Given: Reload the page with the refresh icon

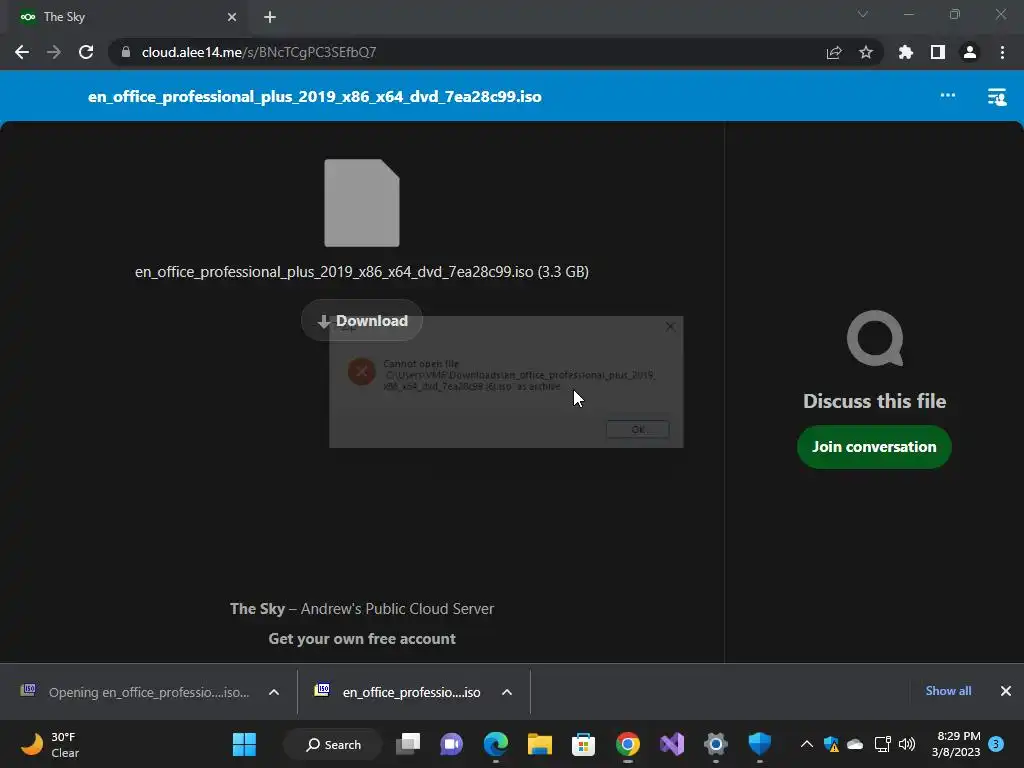Looking at the screenshot, I should (86, 52).
